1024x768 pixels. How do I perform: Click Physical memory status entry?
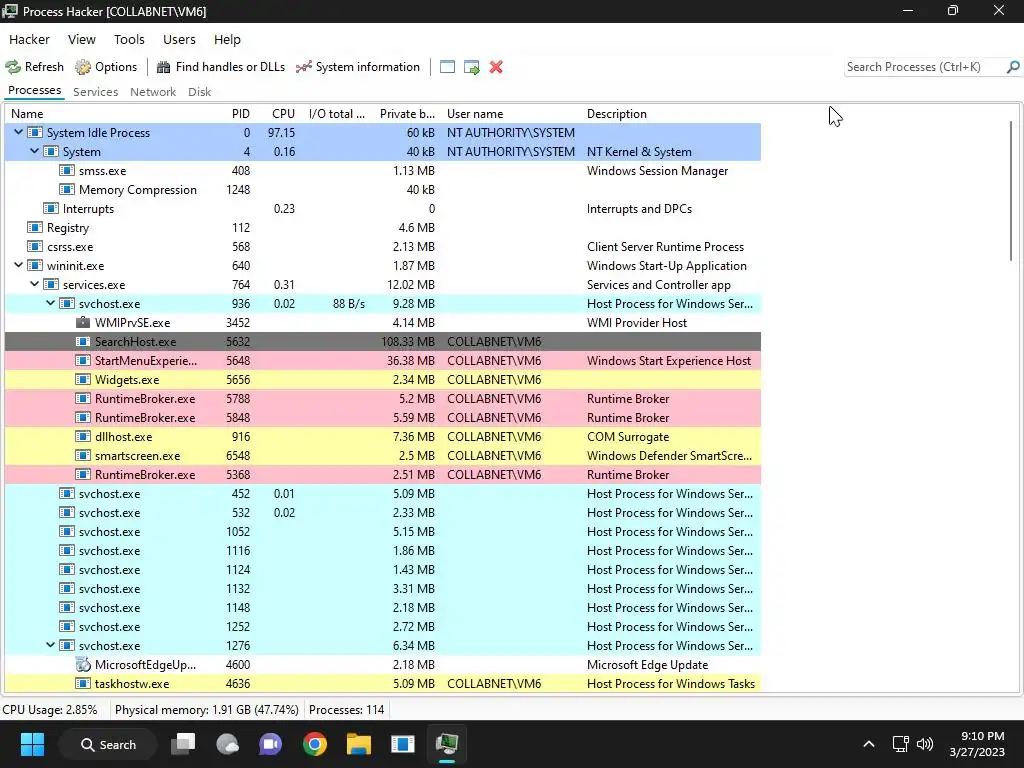pos(206,710)
